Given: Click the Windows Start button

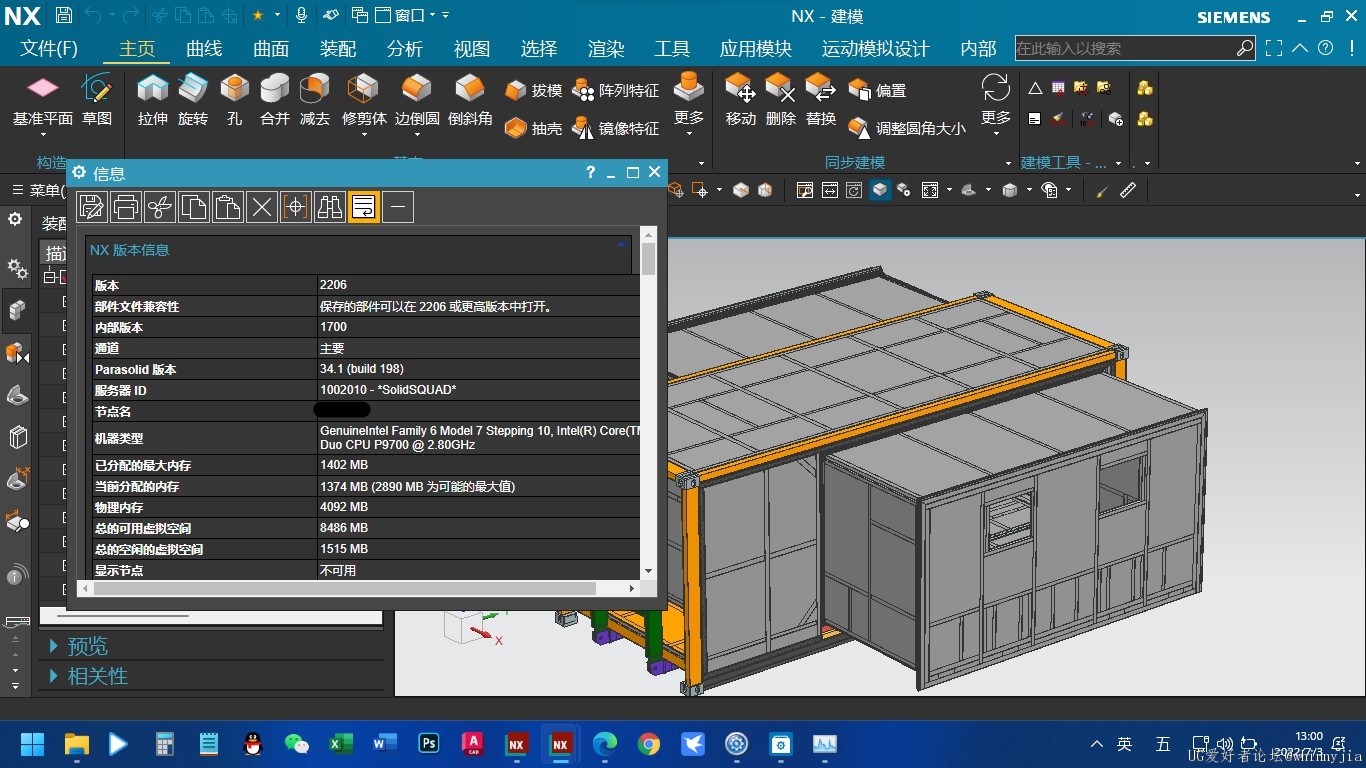Looking at the screenshot, I should point(32,744).
